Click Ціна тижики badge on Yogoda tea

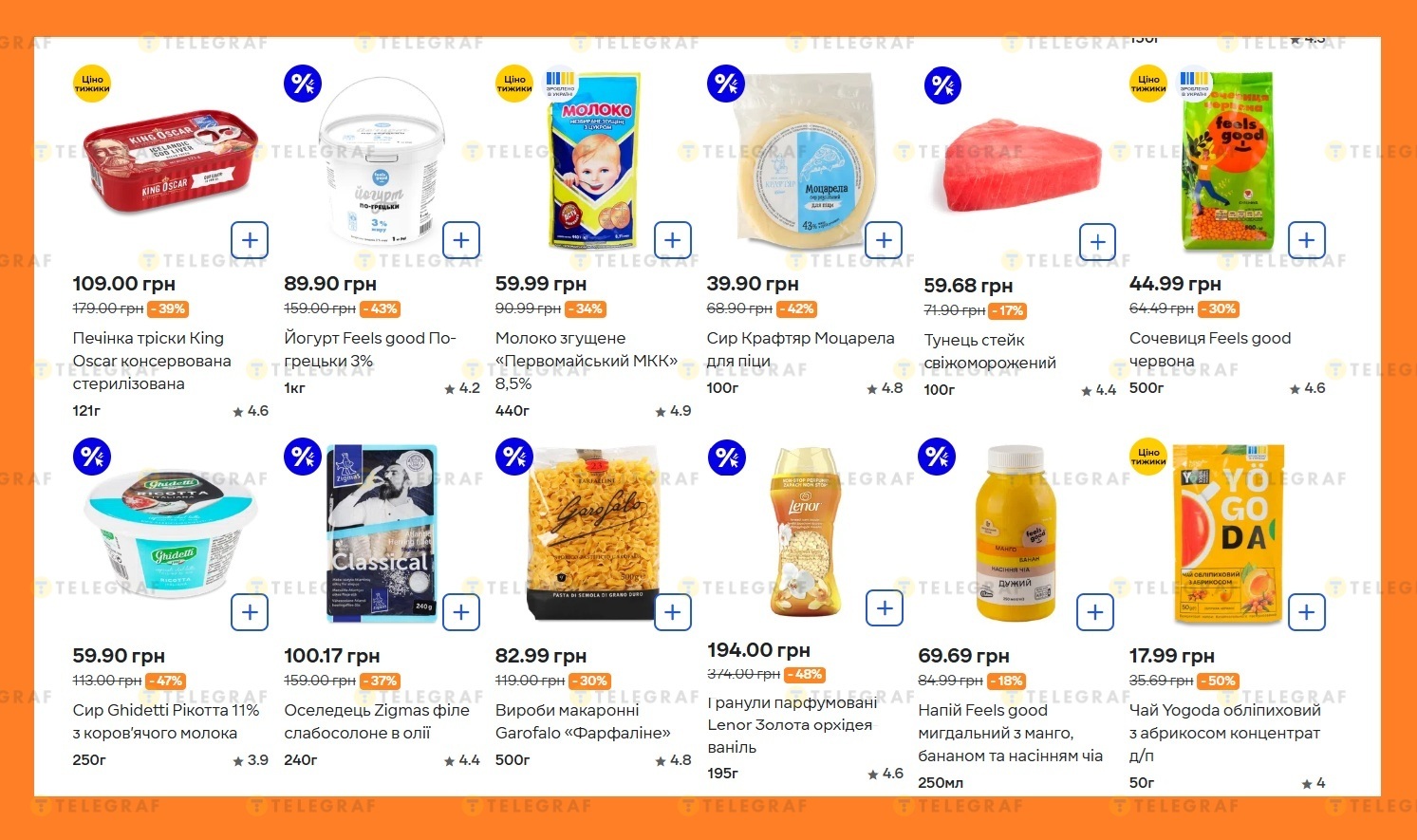tap(1148, 457)
